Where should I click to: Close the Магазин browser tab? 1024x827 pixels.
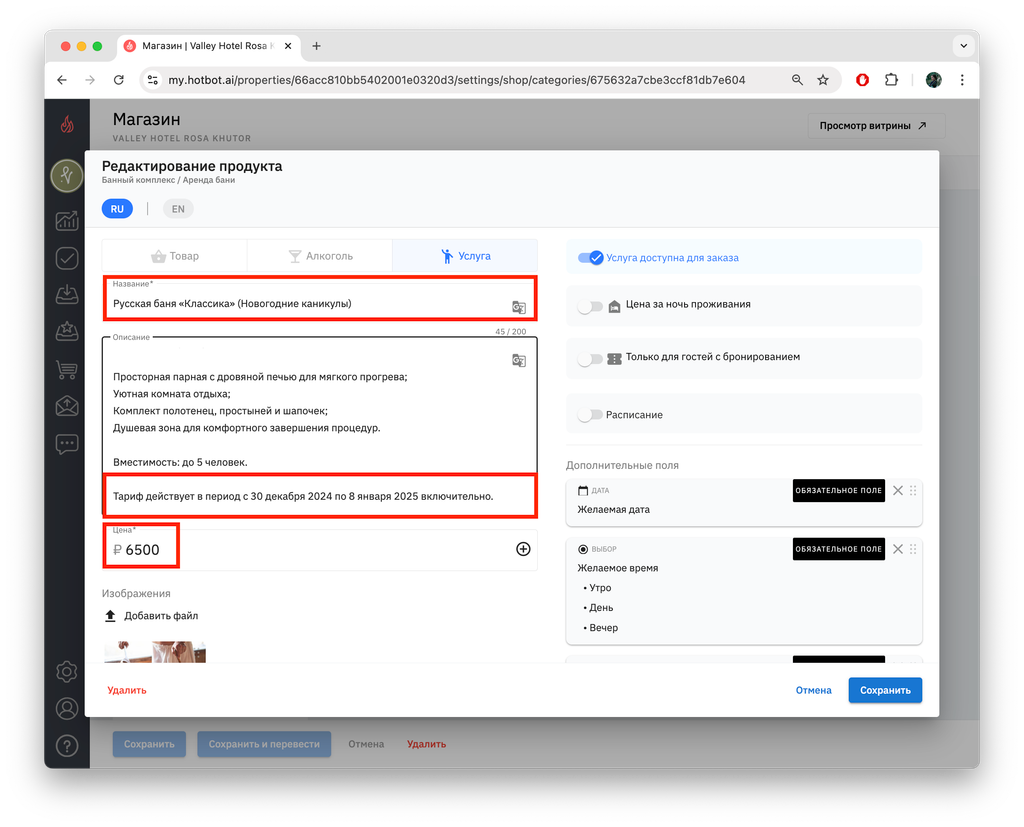(288, 46)
